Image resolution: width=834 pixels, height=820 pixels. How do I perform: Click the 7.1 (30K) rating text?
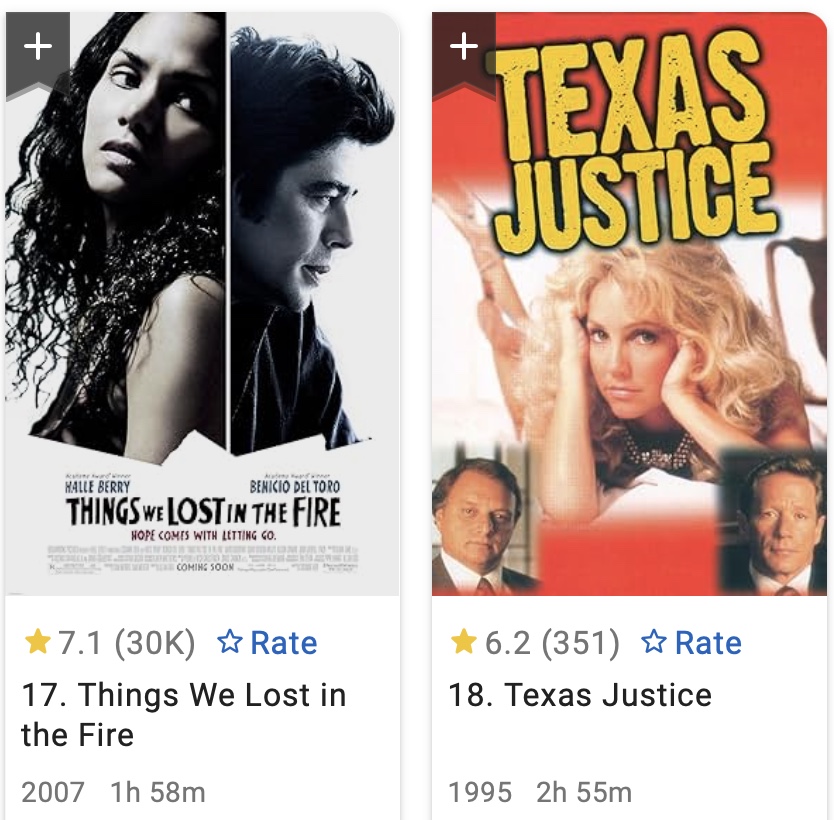pos(126,643)
